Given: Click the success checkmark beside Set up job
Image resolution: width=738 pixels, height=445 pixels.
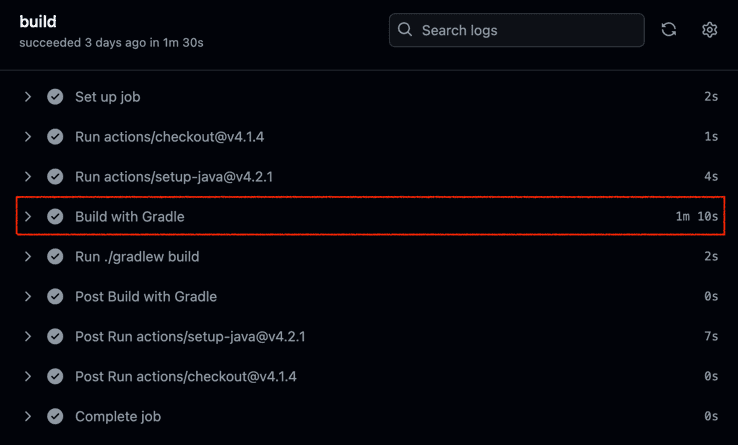Looking at the screenshot, I should [55, 97].
